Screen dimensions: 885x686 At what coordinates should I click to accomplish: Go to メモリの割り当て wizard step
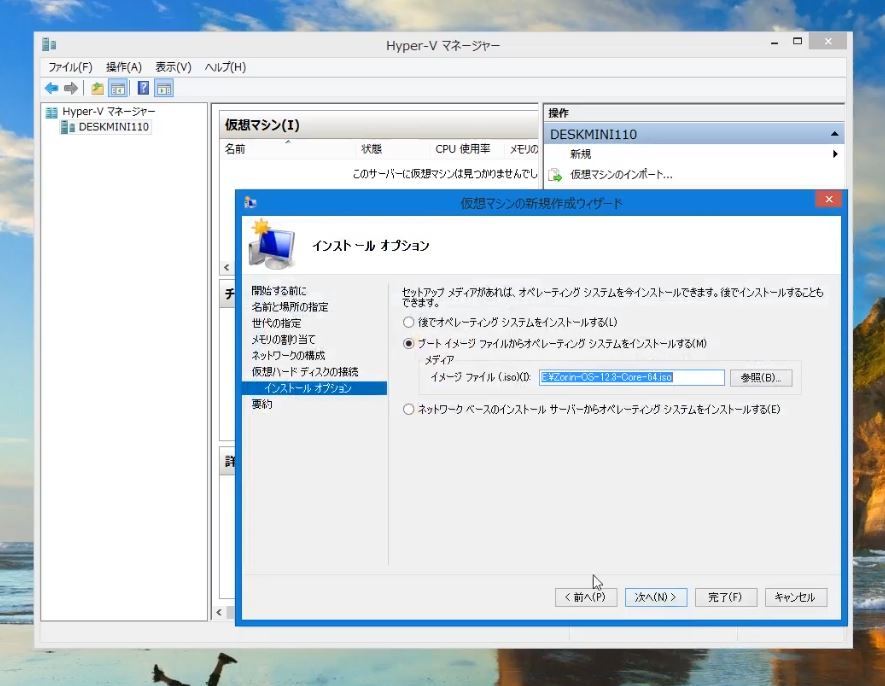pos(283,340)
